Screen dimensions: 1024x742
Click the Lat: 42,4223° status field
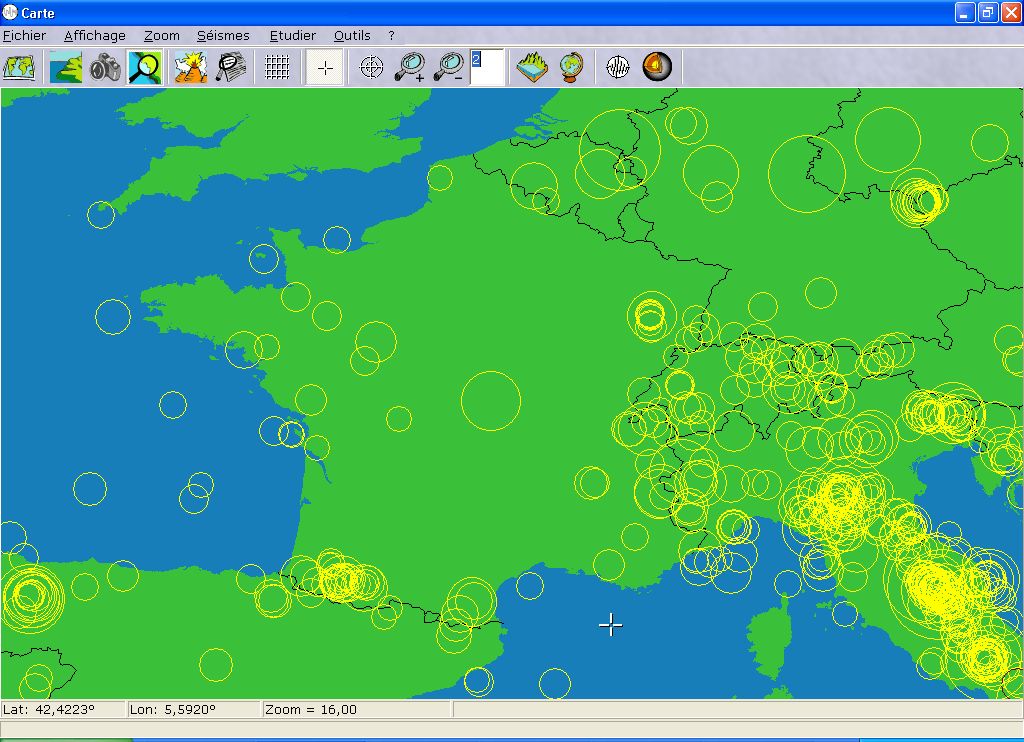[x=63, y=709]
